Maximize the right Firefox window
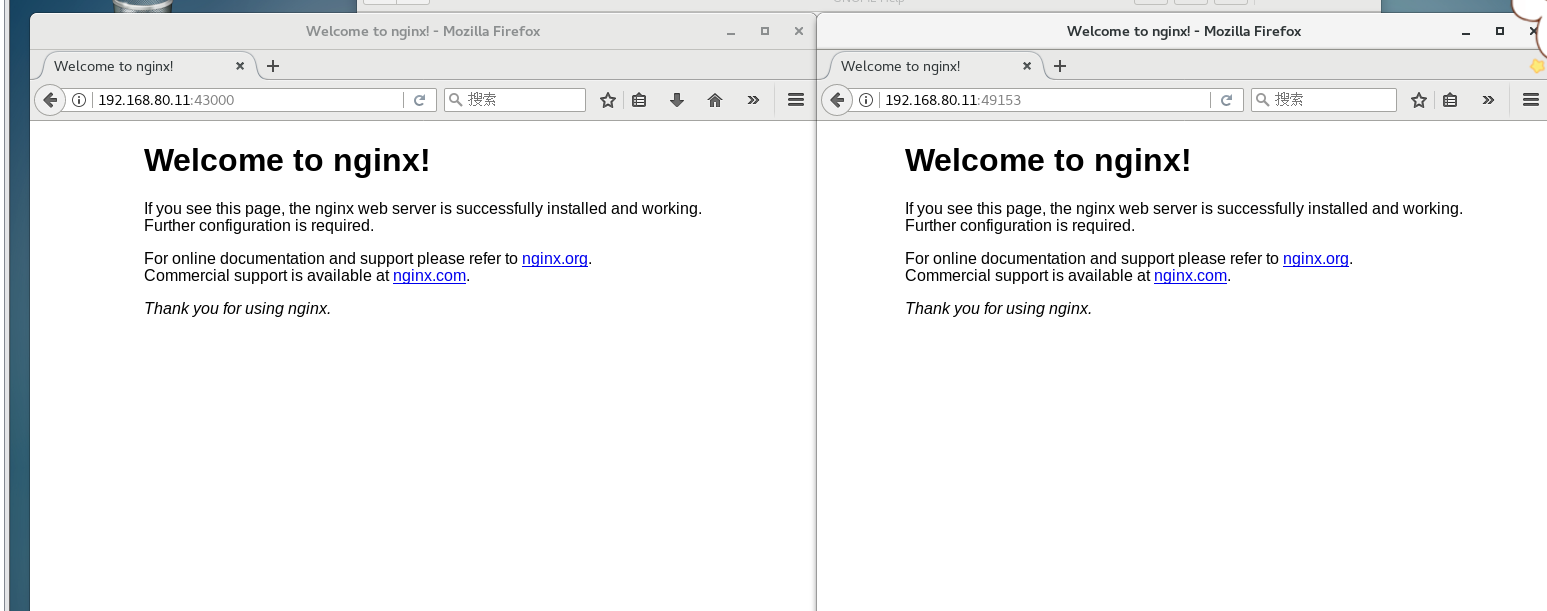This screenshot has height=611, width=1547. pyautogui.click(x=1499, y=32)
